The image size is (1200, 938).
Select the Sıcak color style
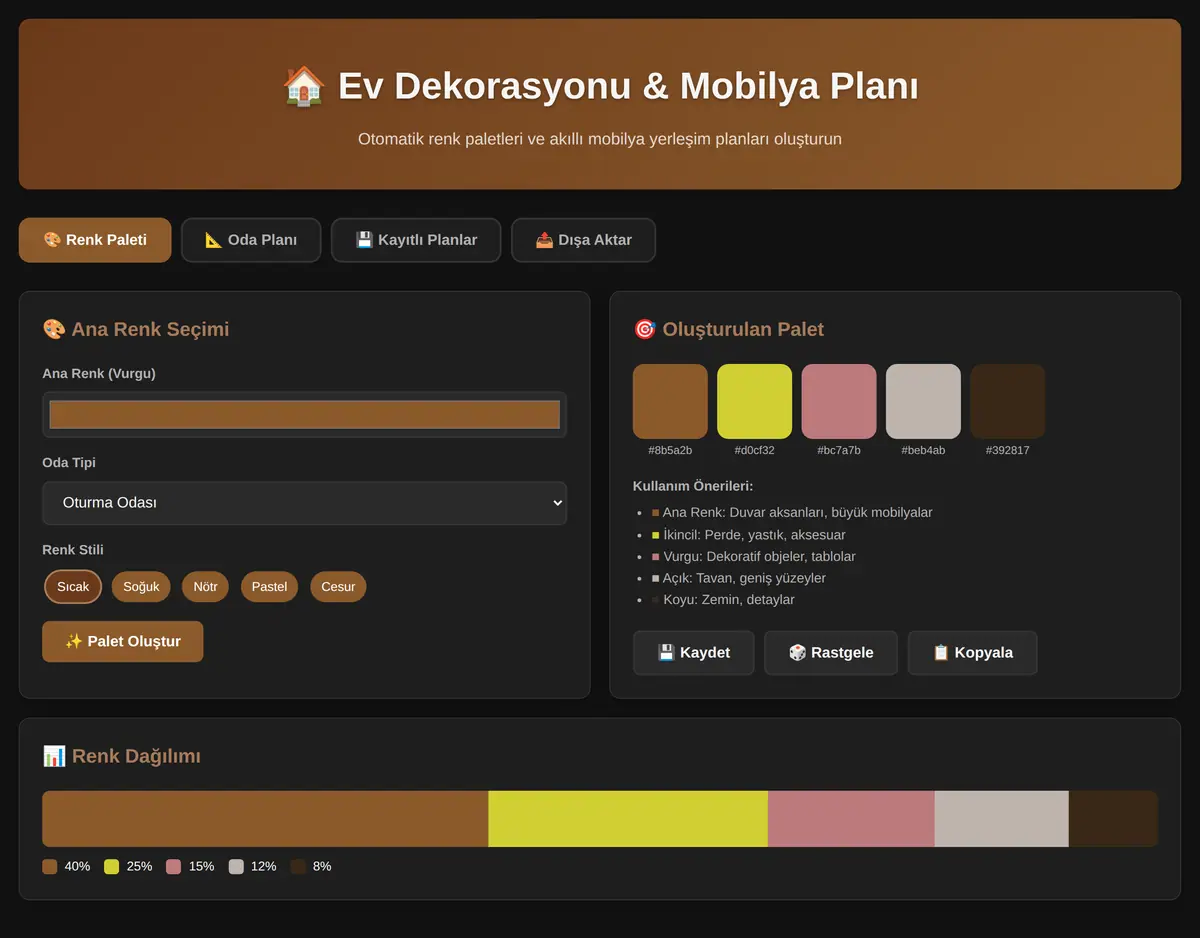click(73, 587)
